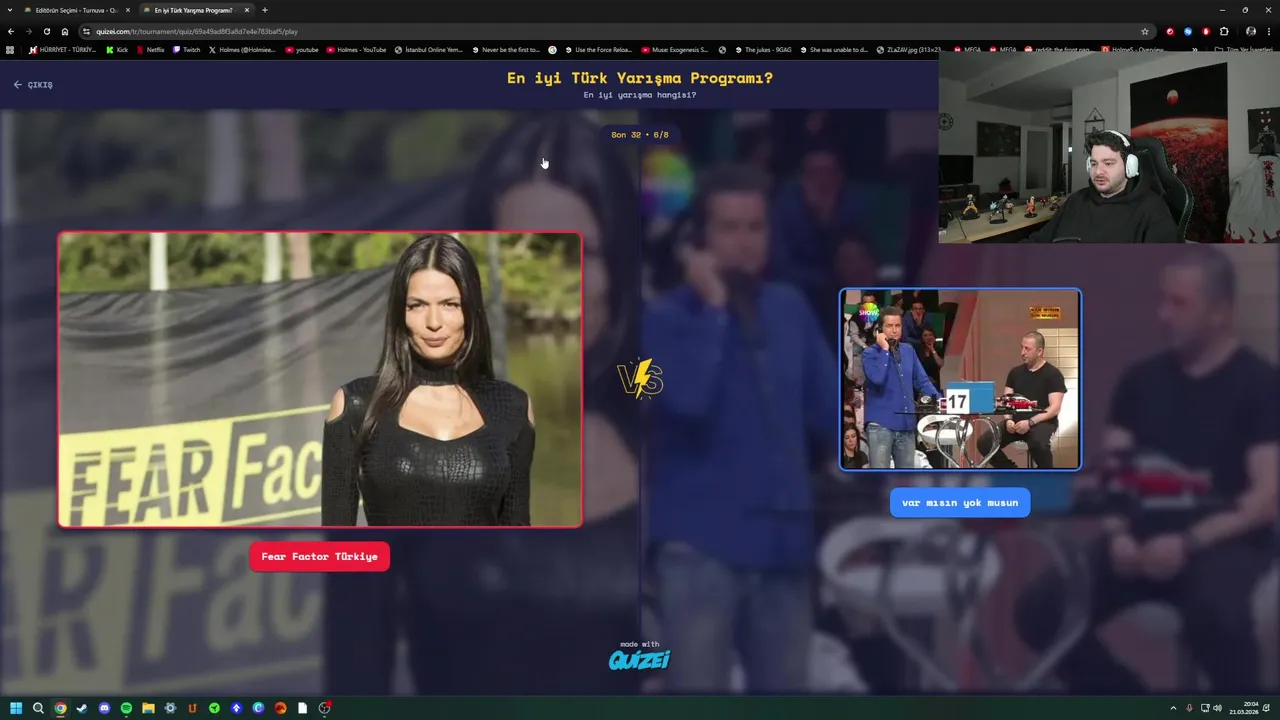Open the Holmes - YouTube bookmark
The image size is (1280, 720).
pos(356,49)
